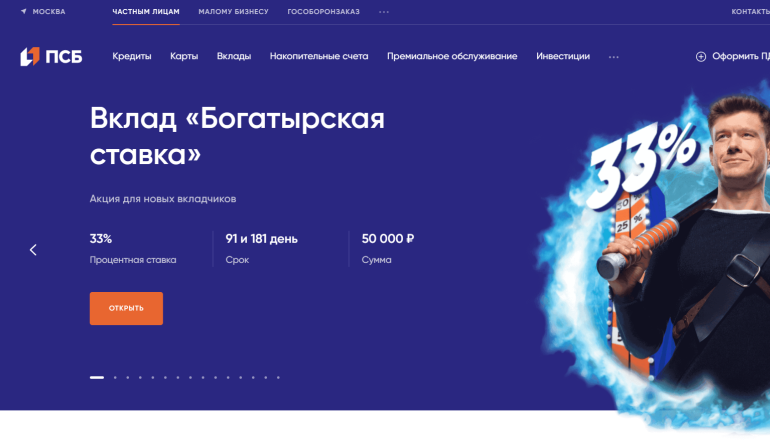Open the Вклады menu
The height and width of the screenshot is (440, 770).
pos(234,56)
